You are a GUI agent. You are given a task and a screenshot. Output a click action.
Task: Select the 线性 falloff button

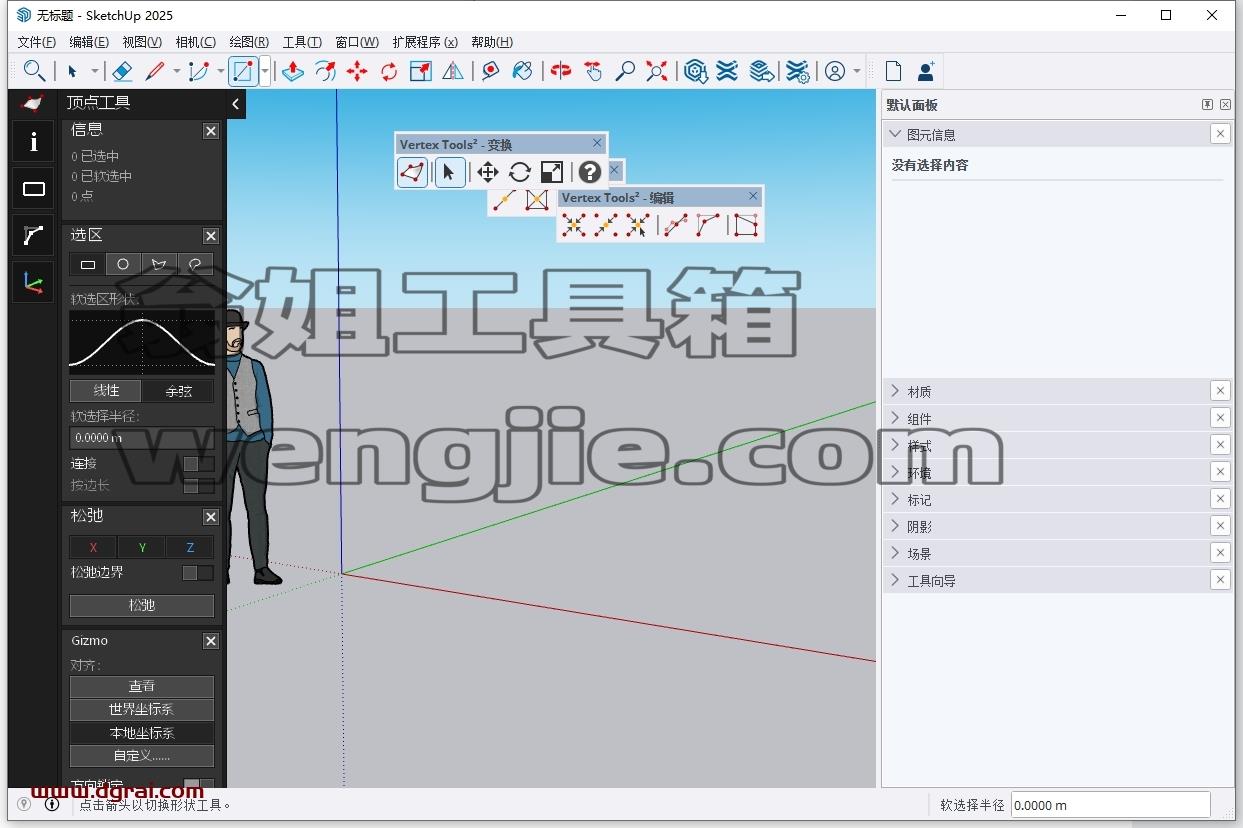coord(106,391)
